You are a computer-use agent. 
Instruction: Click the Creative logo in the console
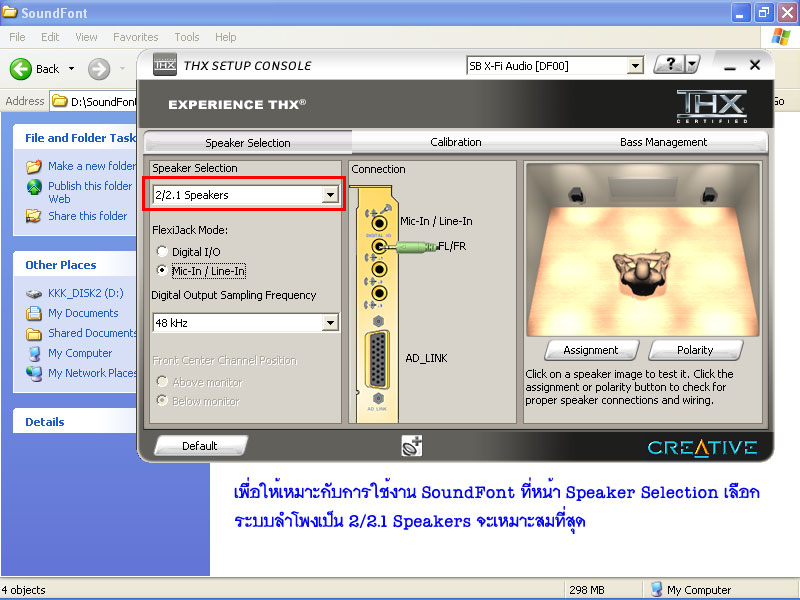point(703,447)
